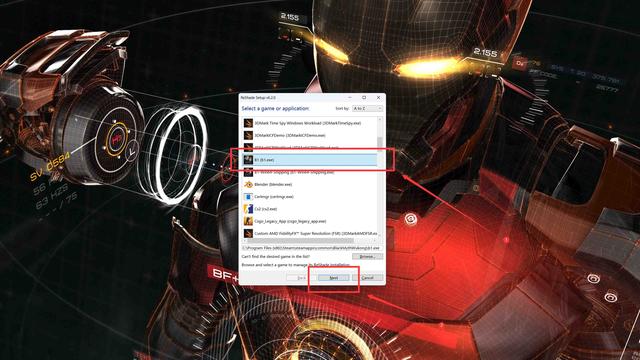
Task: Click the Cancel button
Action: pyautogui.click(x=367, y=278)
